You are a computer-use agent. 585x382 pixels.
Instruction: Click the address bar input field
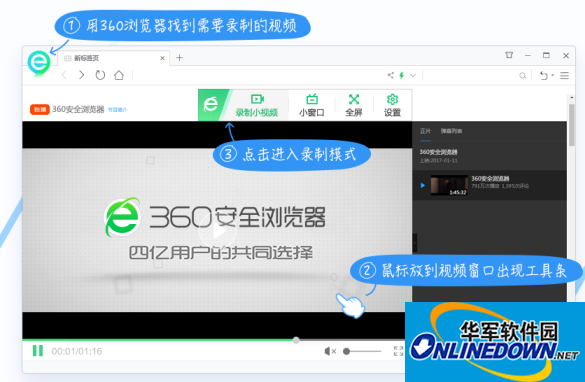click(260, 75)
